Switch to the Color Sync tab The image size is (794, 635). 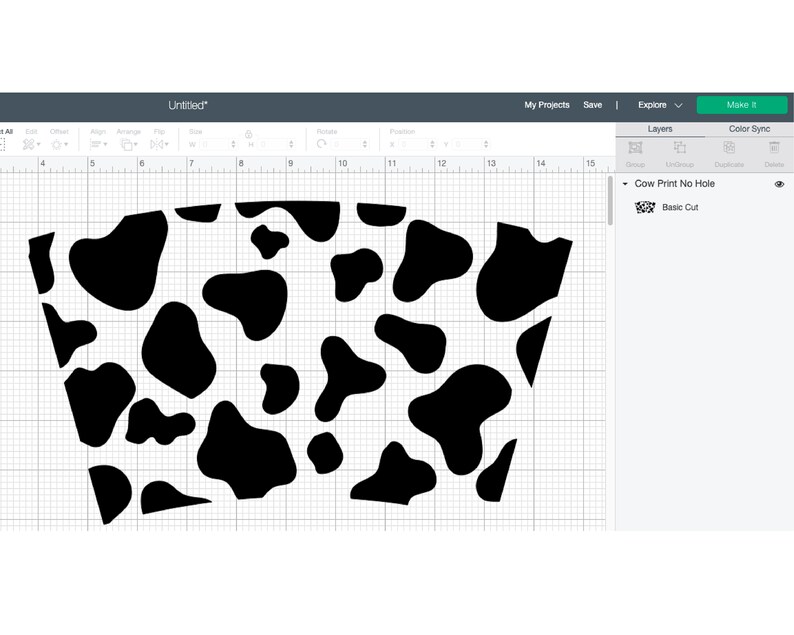(749, 129)
